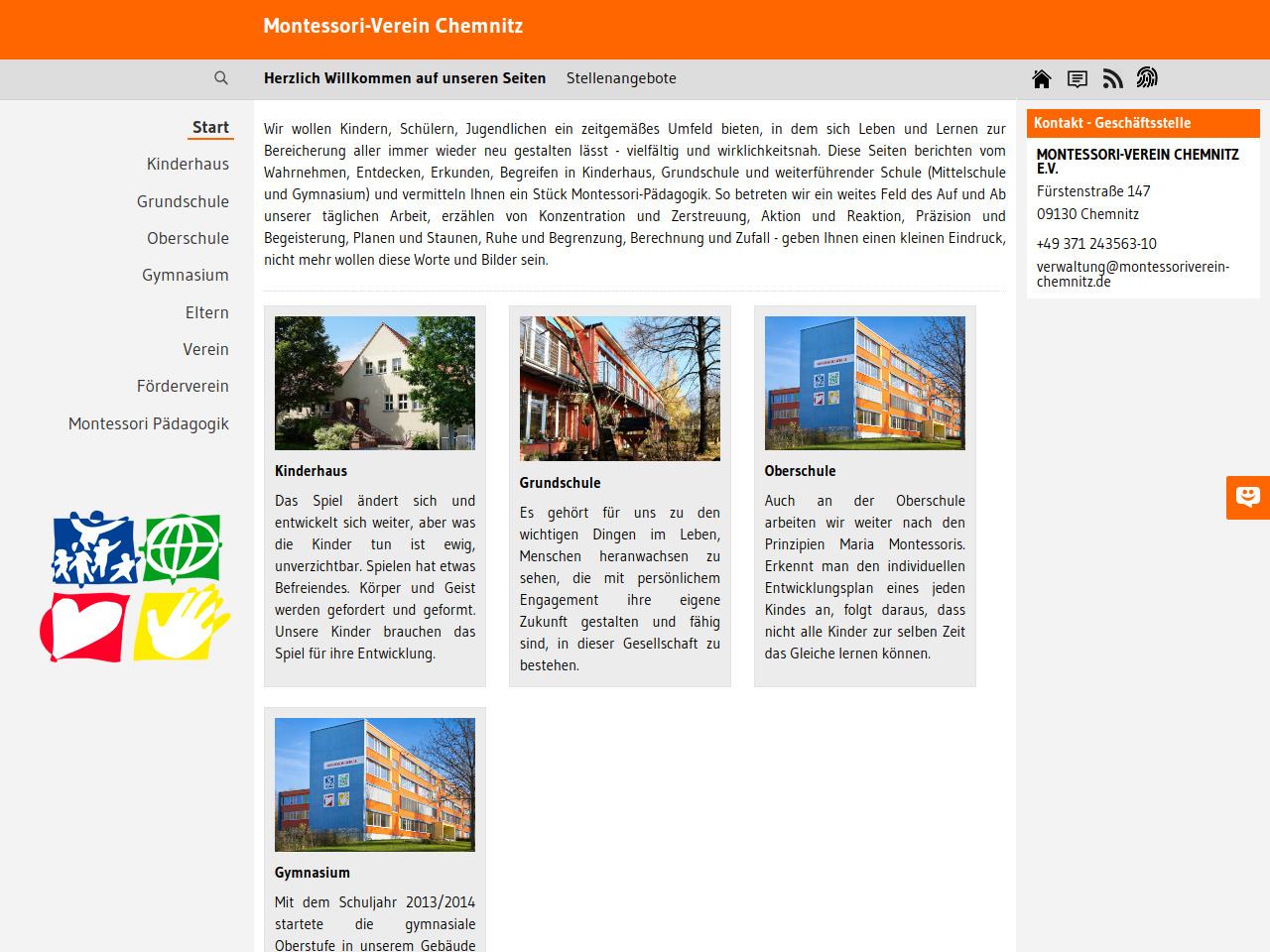Click the fingerprint privacy icon
1270x952 pixels.
(1147, 78)
